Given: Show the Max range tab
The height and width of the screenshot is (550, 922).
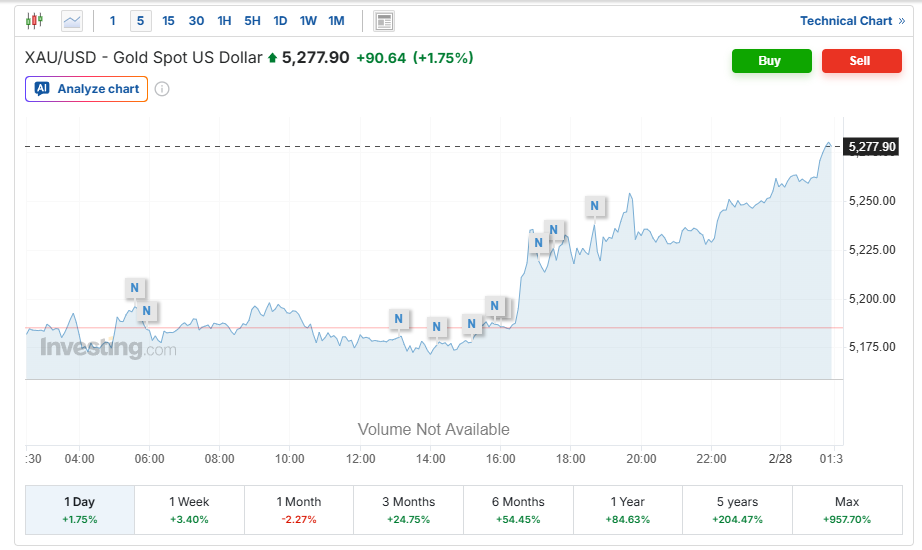Looking at the screenshot, I should click(846, 509).
